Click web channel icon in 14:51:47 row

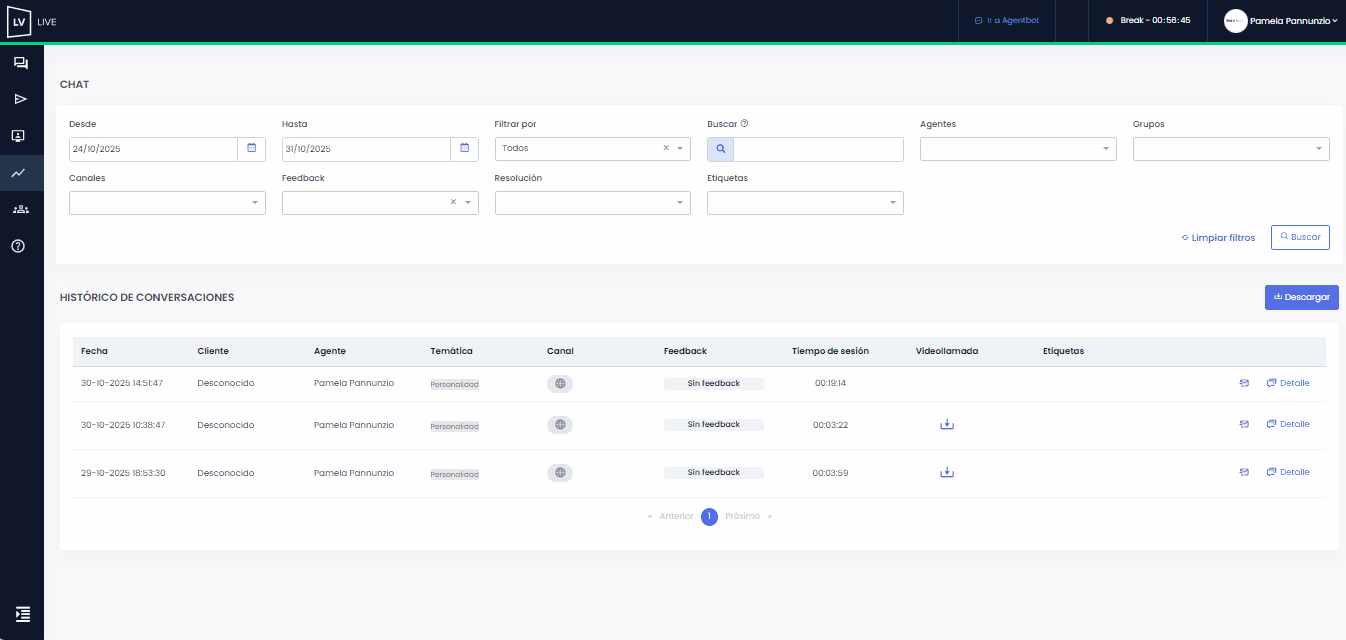click(x=560, y=383)
